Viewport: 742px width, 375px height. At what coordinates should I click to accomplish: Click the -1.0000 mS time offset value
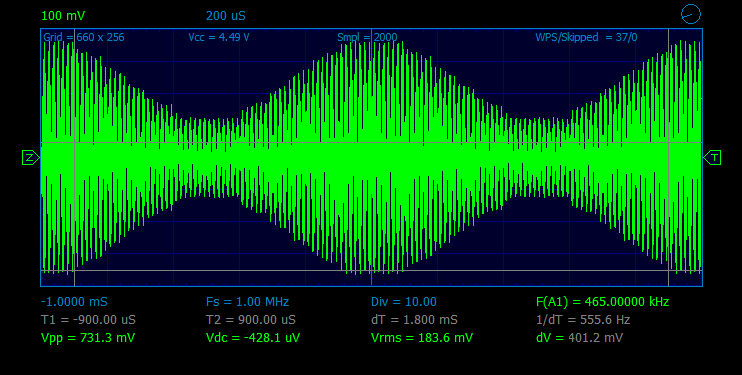pyautogui.click(x=74, y=302)
